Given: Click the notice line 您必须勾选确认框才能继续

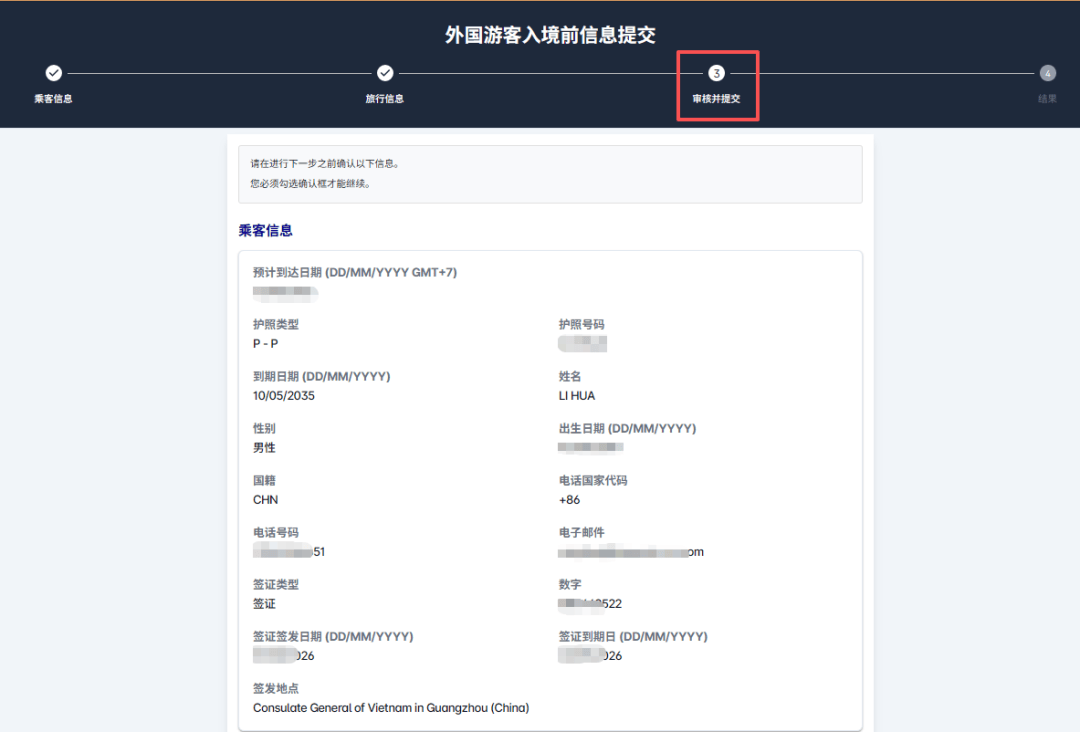Looking at the screenshot, I should pos(310,183).
